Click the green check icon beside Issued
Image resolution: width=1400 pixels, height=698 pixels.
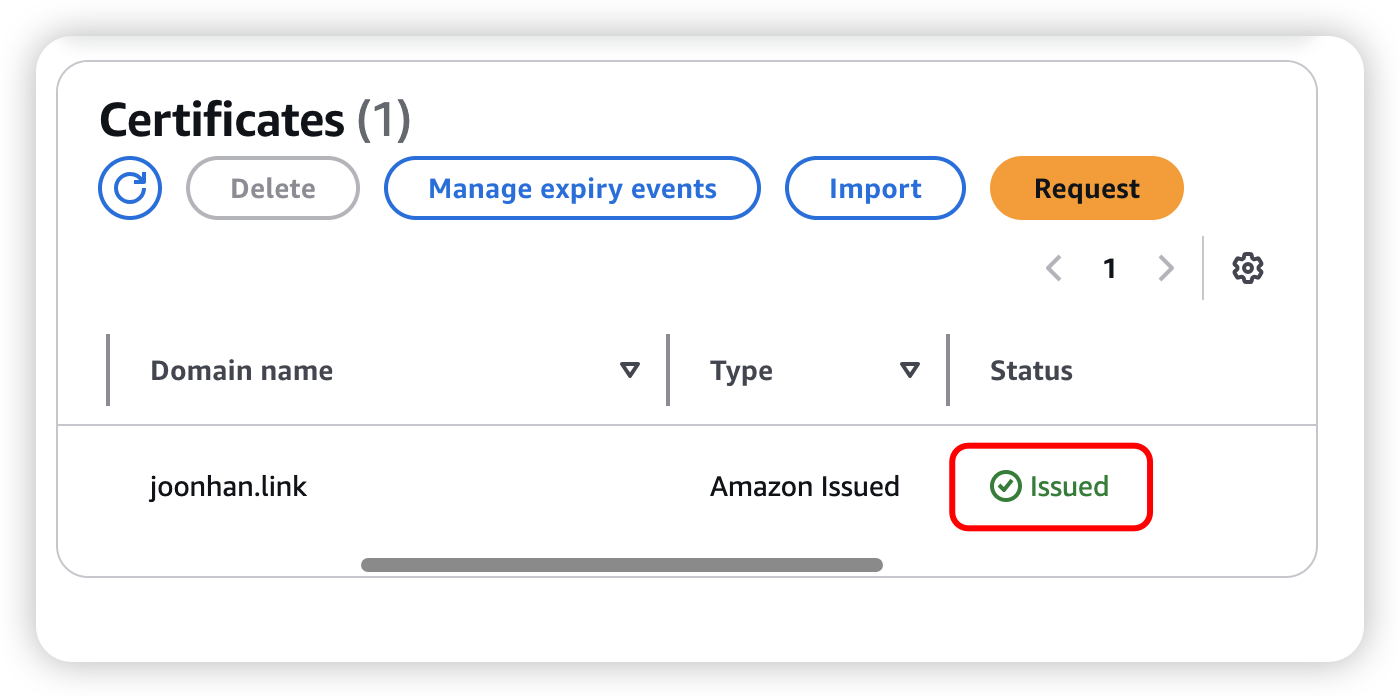[x=1003, y=487]
